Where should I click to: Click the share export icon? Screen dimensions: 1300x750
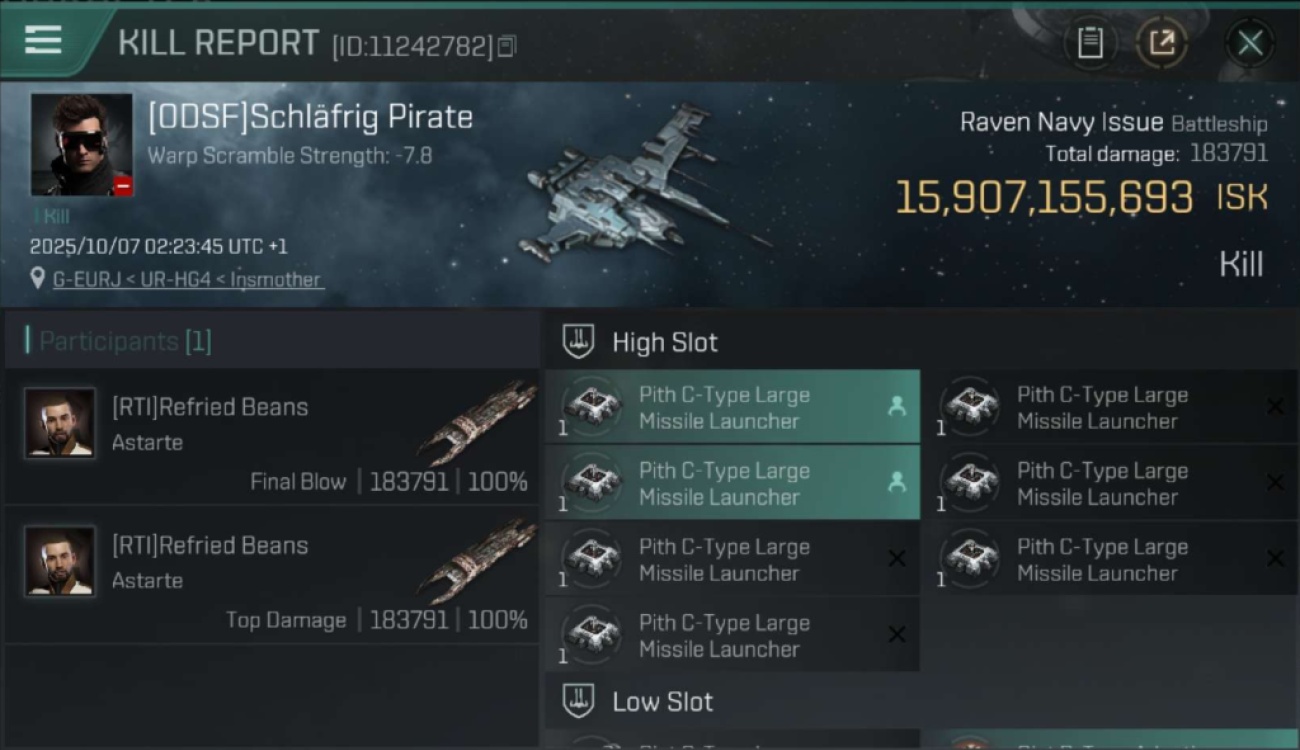click(x=1161, y=43)
